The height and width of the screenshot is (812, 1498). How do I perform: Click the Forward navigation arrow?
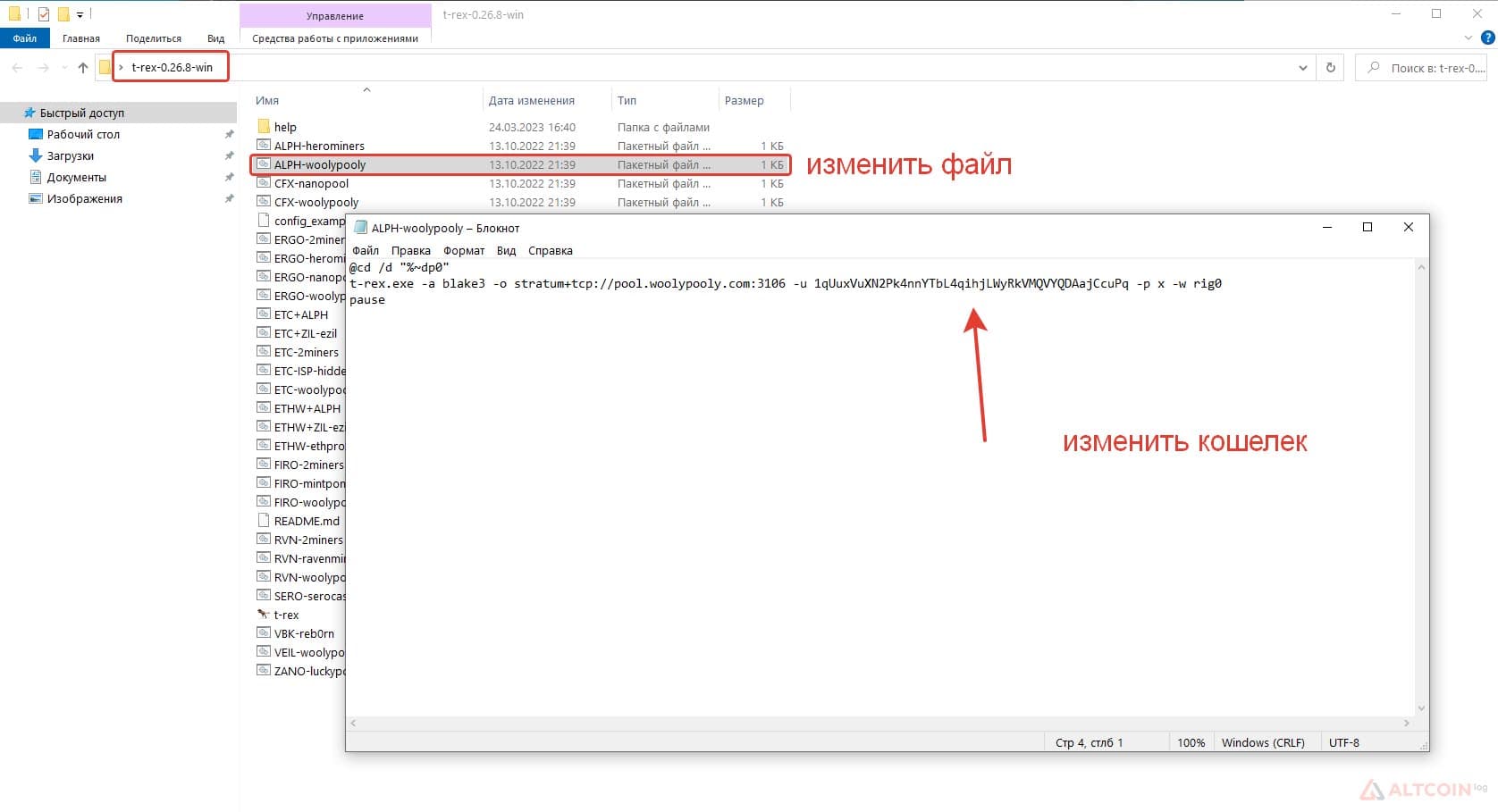[43, 68]
